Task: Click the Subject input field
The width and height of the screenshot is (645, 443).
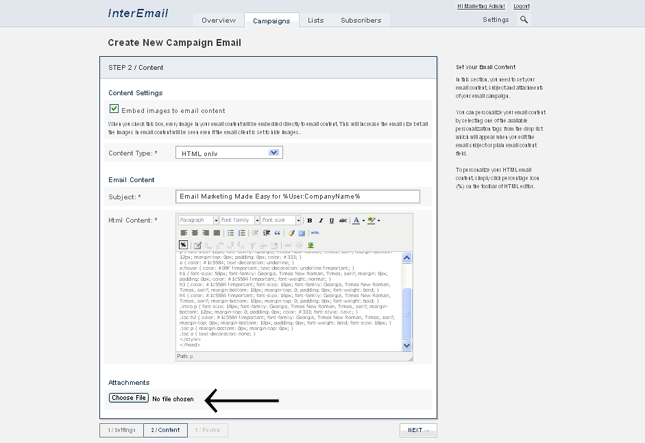Action: (x=297, y=197)
